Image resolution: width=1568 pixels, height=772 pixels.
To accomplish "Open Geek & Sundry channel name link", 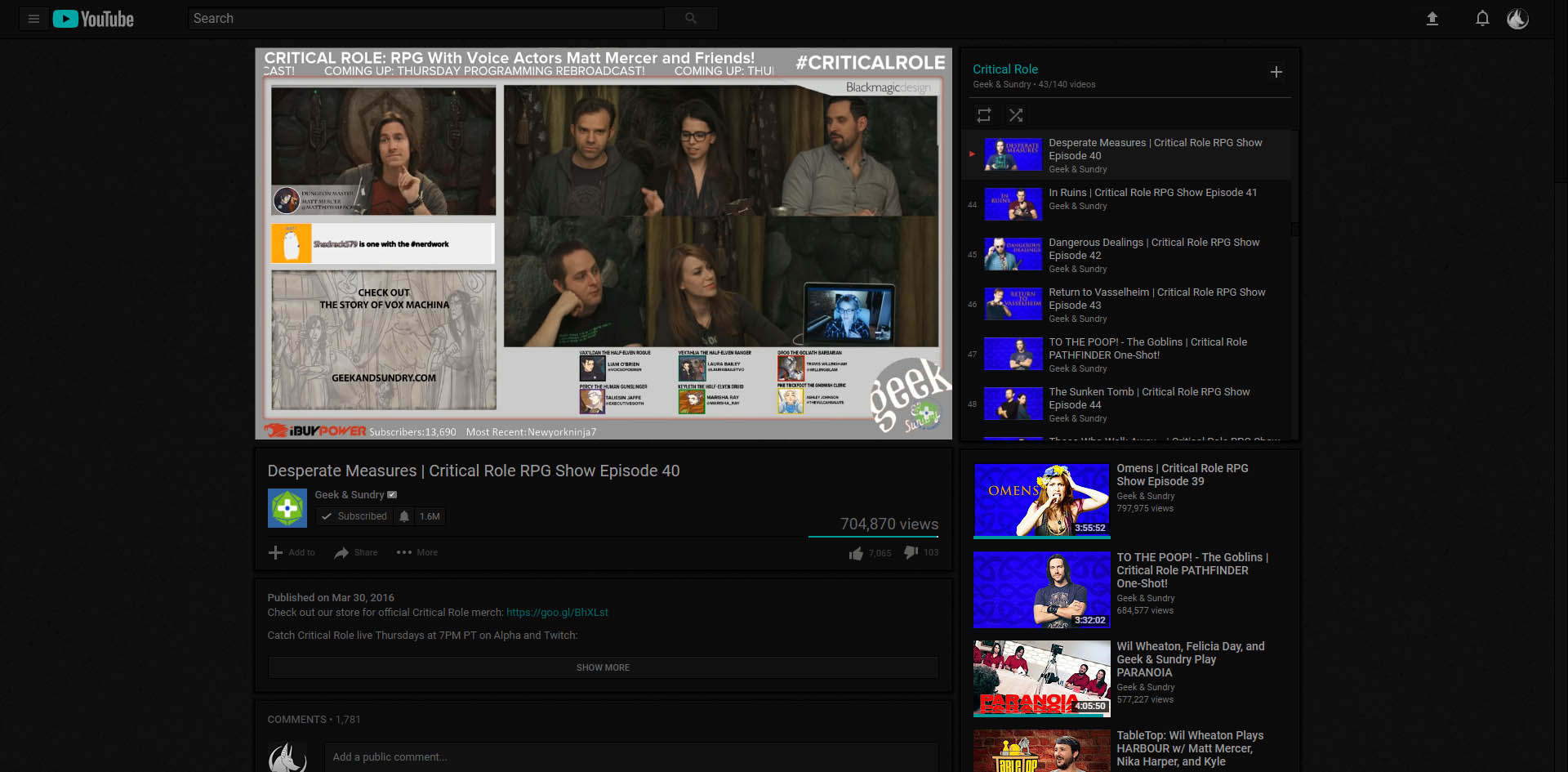I will pyautogui.click(x=350, y=495).
